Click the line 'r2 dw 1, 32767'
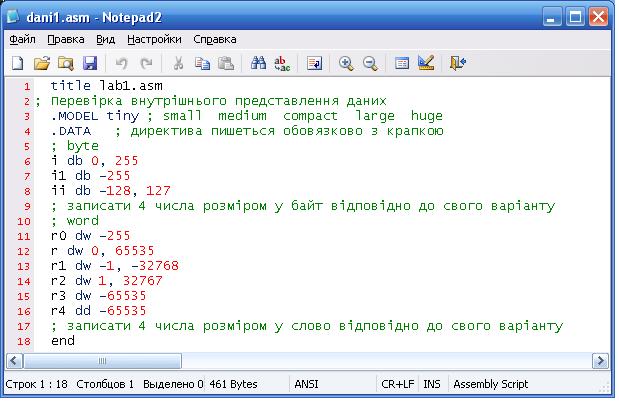This screenshot has height=401, width=619. click(107, 281)
